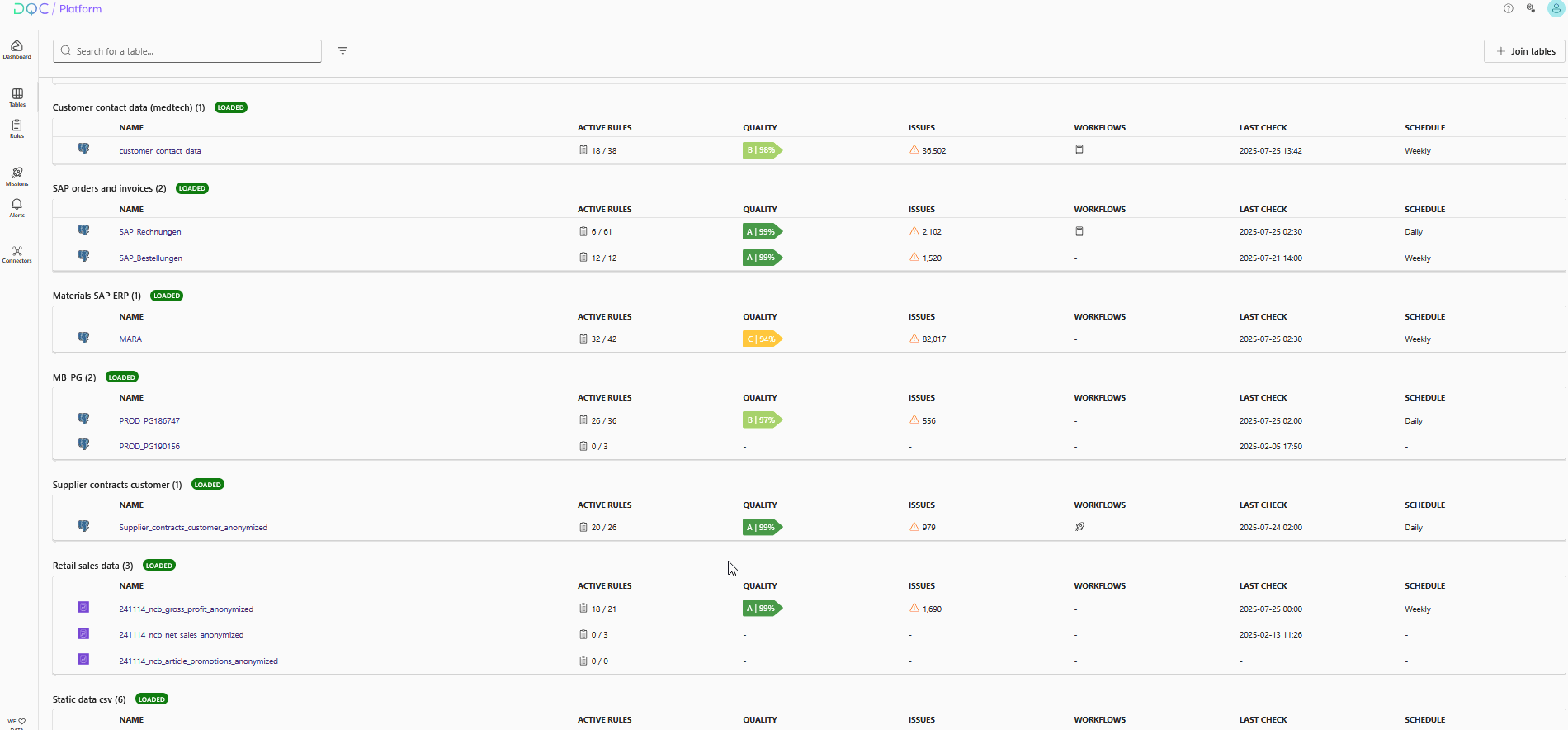Click the warning icon next to 82,017 issues
Screen dimensions: 1568x730
point(914,339)
